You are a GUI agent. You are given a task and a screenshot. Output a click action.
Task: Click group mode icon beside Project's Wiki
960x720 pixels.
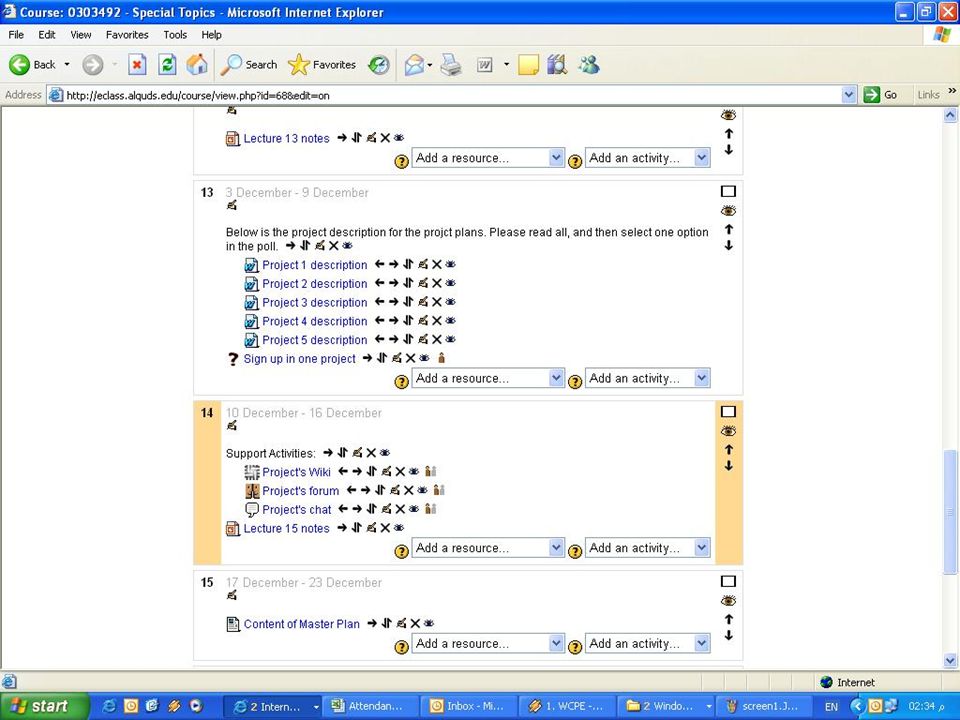430,471
